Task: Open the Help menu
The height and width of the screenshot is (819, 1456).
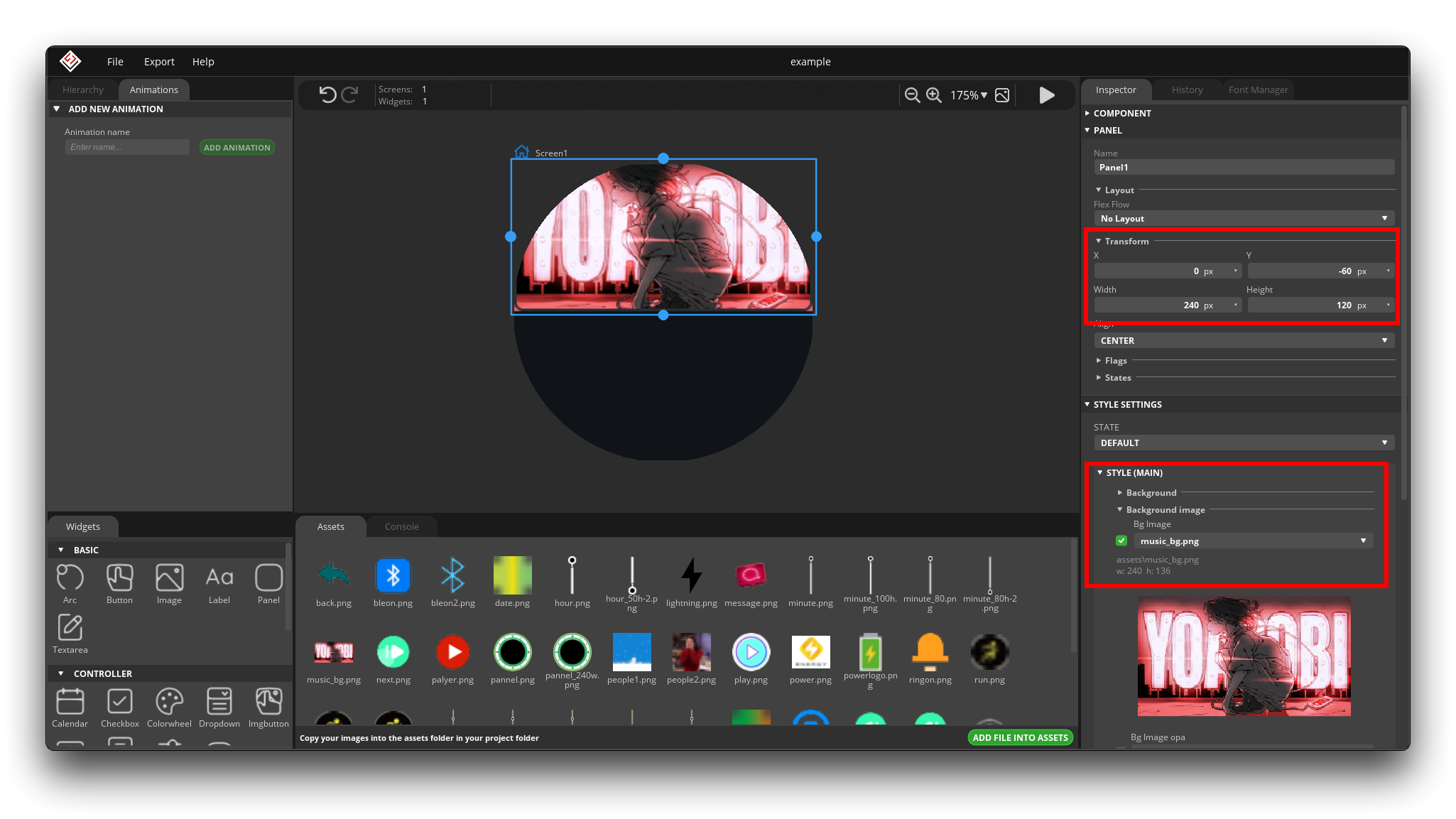Action: [203, 61]
